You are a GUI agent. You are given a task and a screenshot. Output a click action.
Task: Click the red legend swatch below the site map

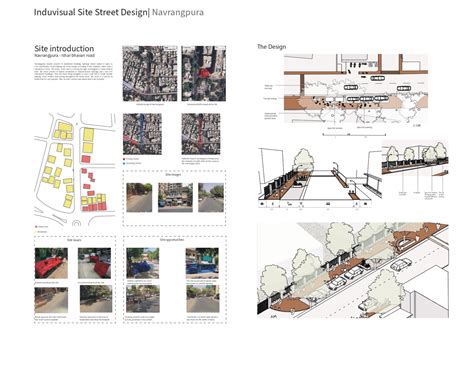coord(36,226)
